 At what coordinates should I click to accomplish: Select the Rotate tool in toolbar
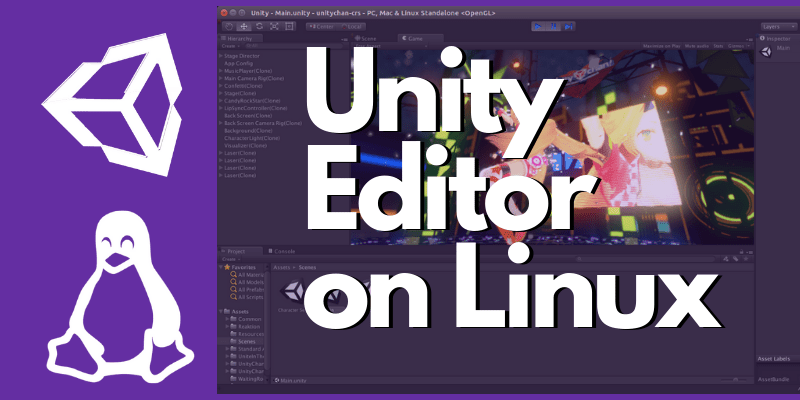pos(259,27)
